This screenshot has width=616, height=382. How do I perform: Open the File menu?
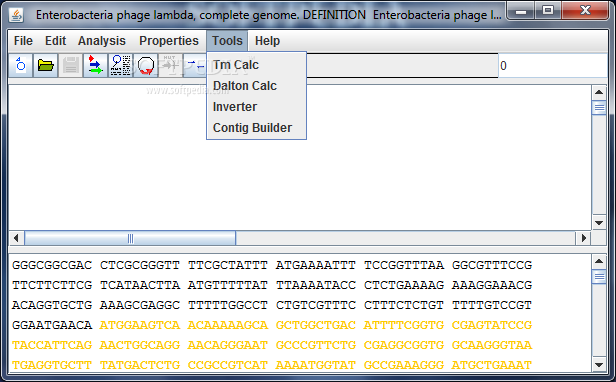[23, 41]
